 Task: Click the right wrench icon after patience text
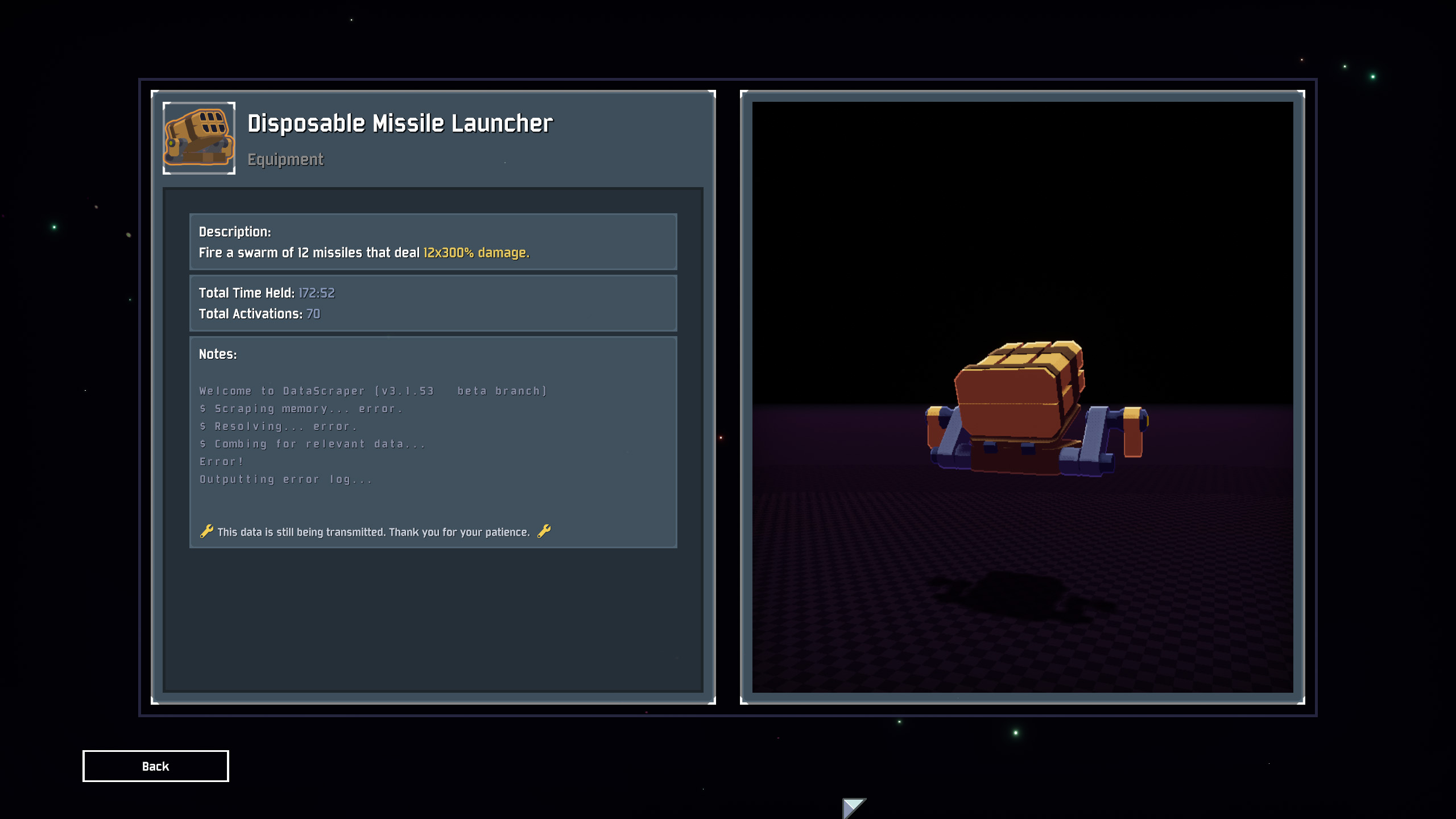pyautogui.click(x=544, y=531)
